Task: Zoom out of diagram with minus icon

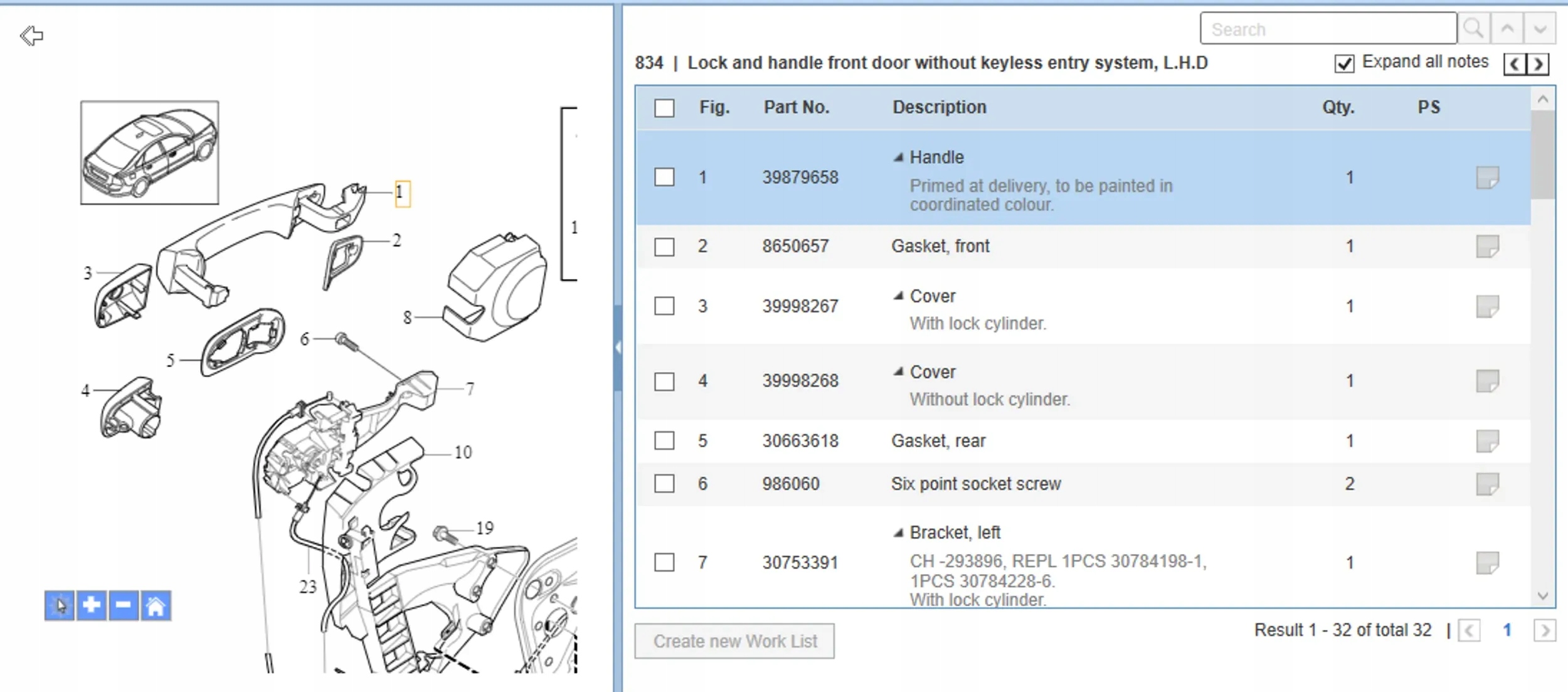Action: [124, 605]
